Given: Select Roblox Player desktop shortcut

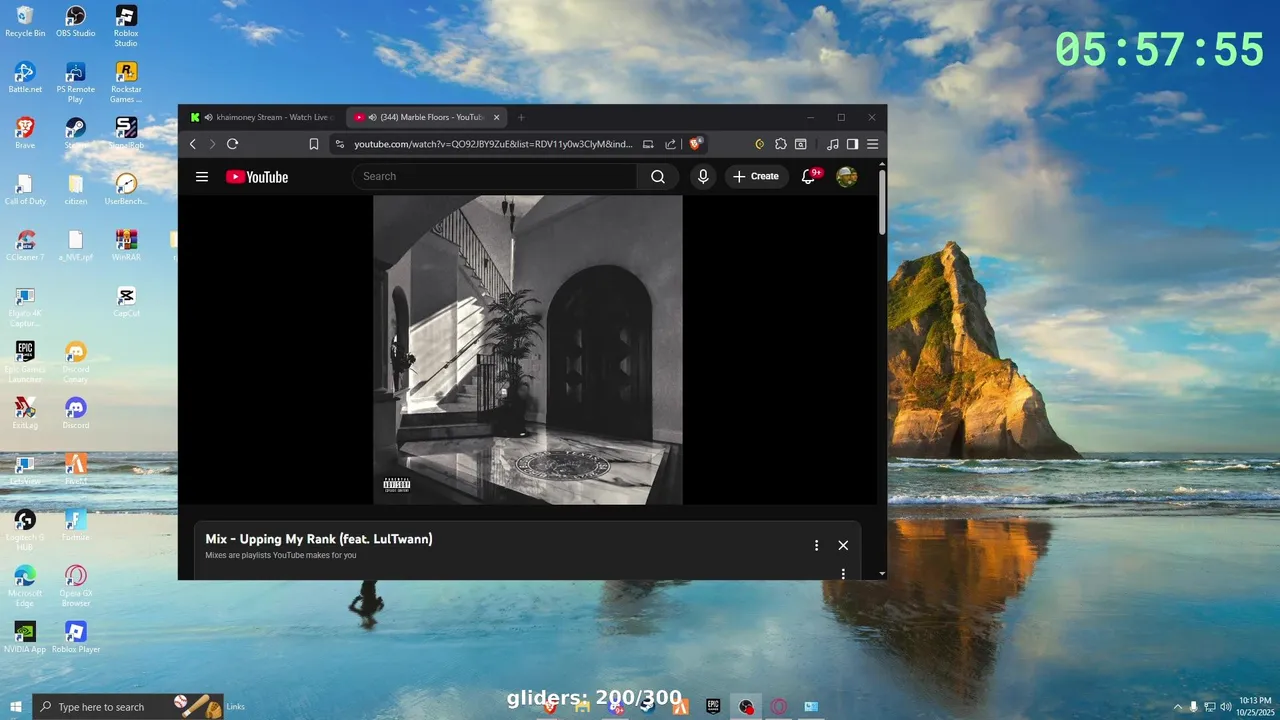Looking at the screenshot, I should tap(76, 637).
